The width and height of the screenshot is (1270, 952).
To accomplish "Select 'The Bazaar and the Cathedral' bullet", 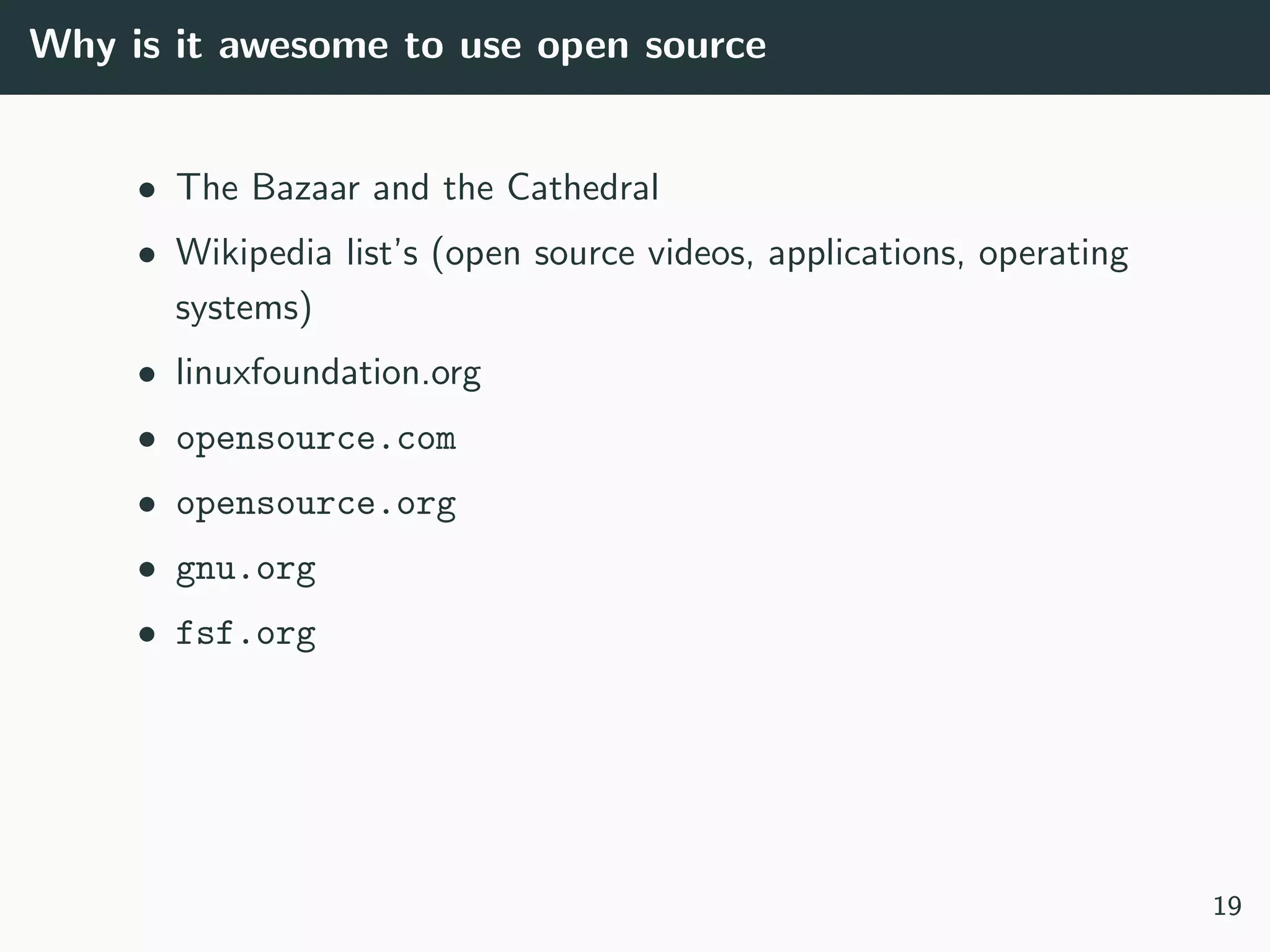I will point(417,187).
